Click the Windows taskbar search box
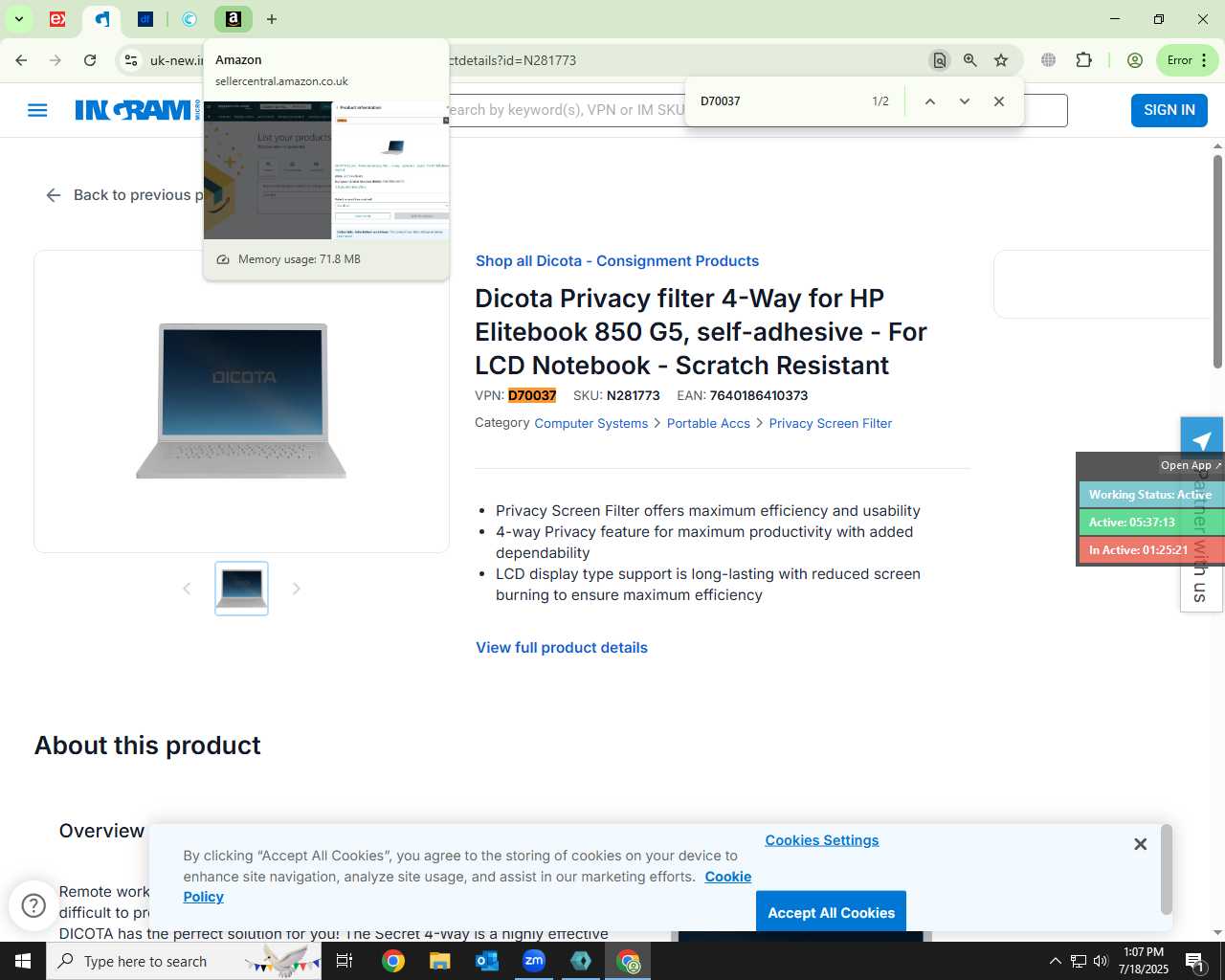Viewport: 1225px width, 980px height. (184, 961)
